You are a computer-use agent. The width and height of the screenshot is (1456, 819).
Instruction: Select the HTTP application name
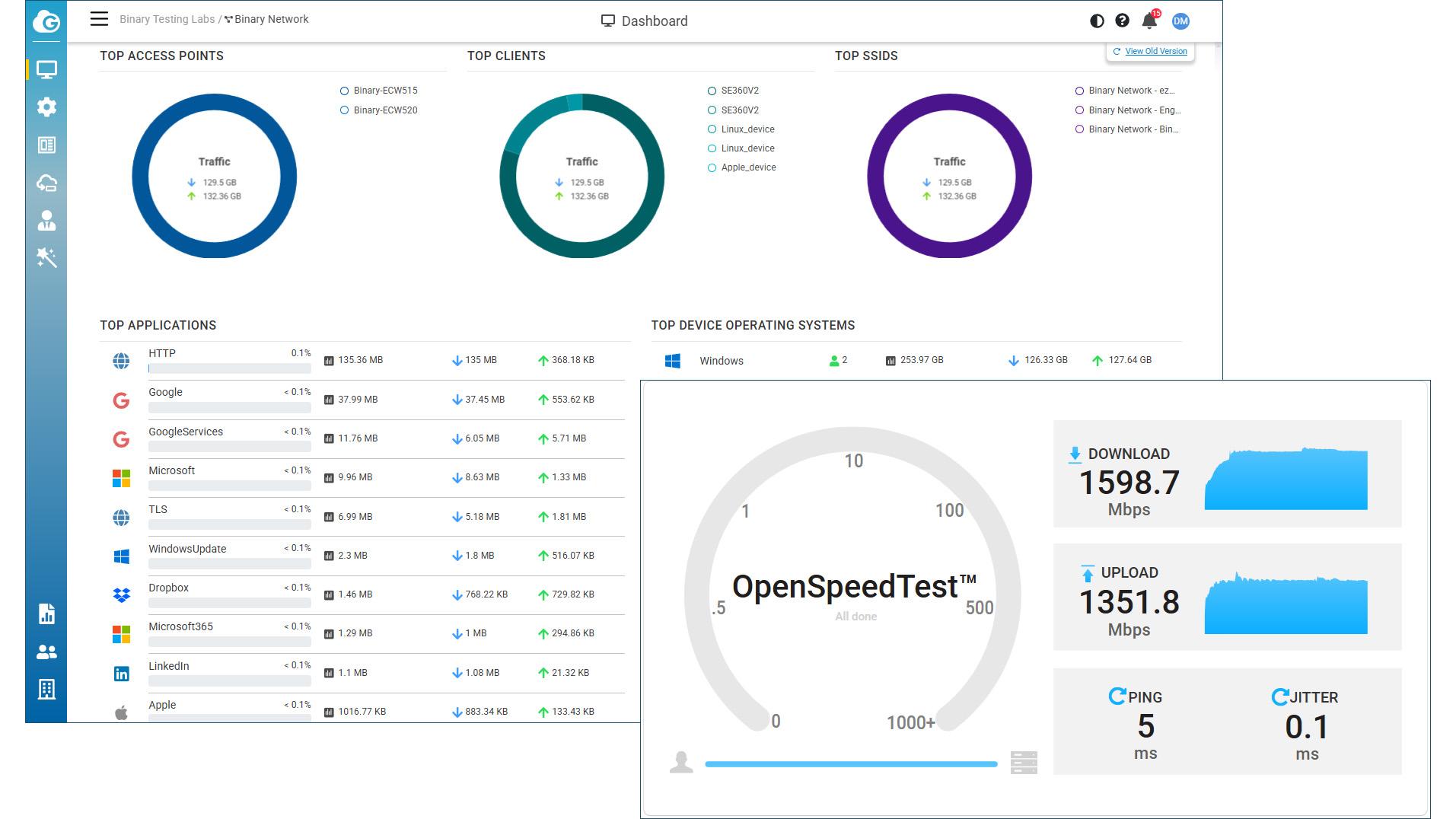click(162, 353)
